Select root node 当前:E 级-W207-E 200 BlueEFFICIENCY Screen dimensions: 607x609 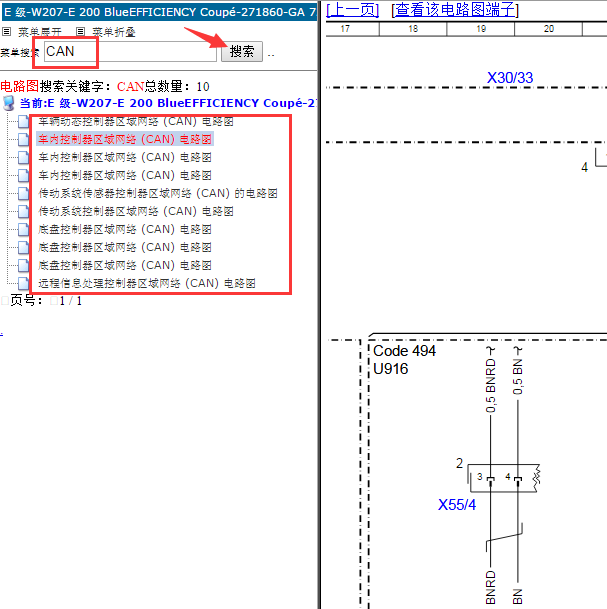(x=168, y=103)
